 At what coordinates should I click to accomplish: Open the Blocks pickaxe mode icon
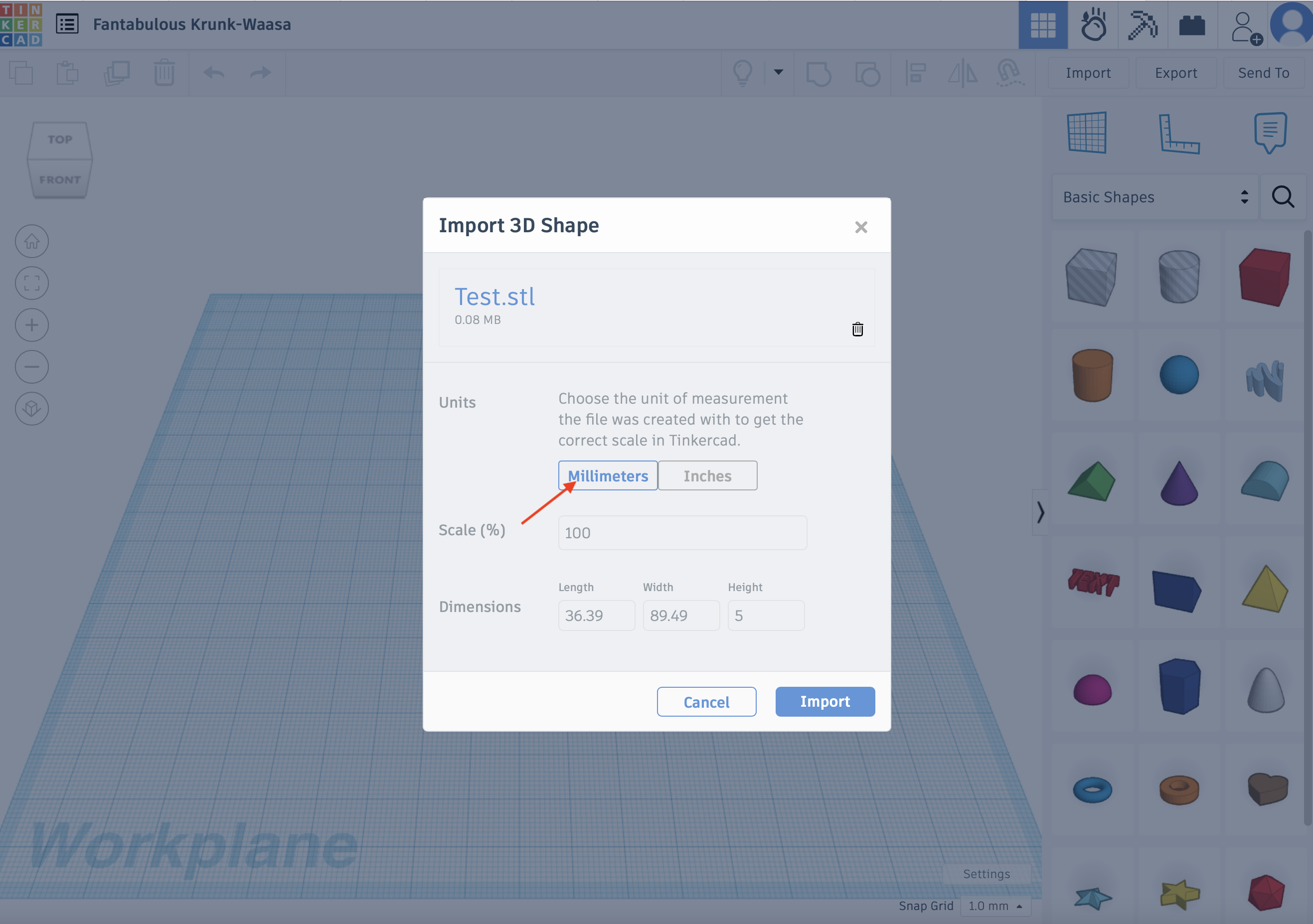pos(1142,25)
